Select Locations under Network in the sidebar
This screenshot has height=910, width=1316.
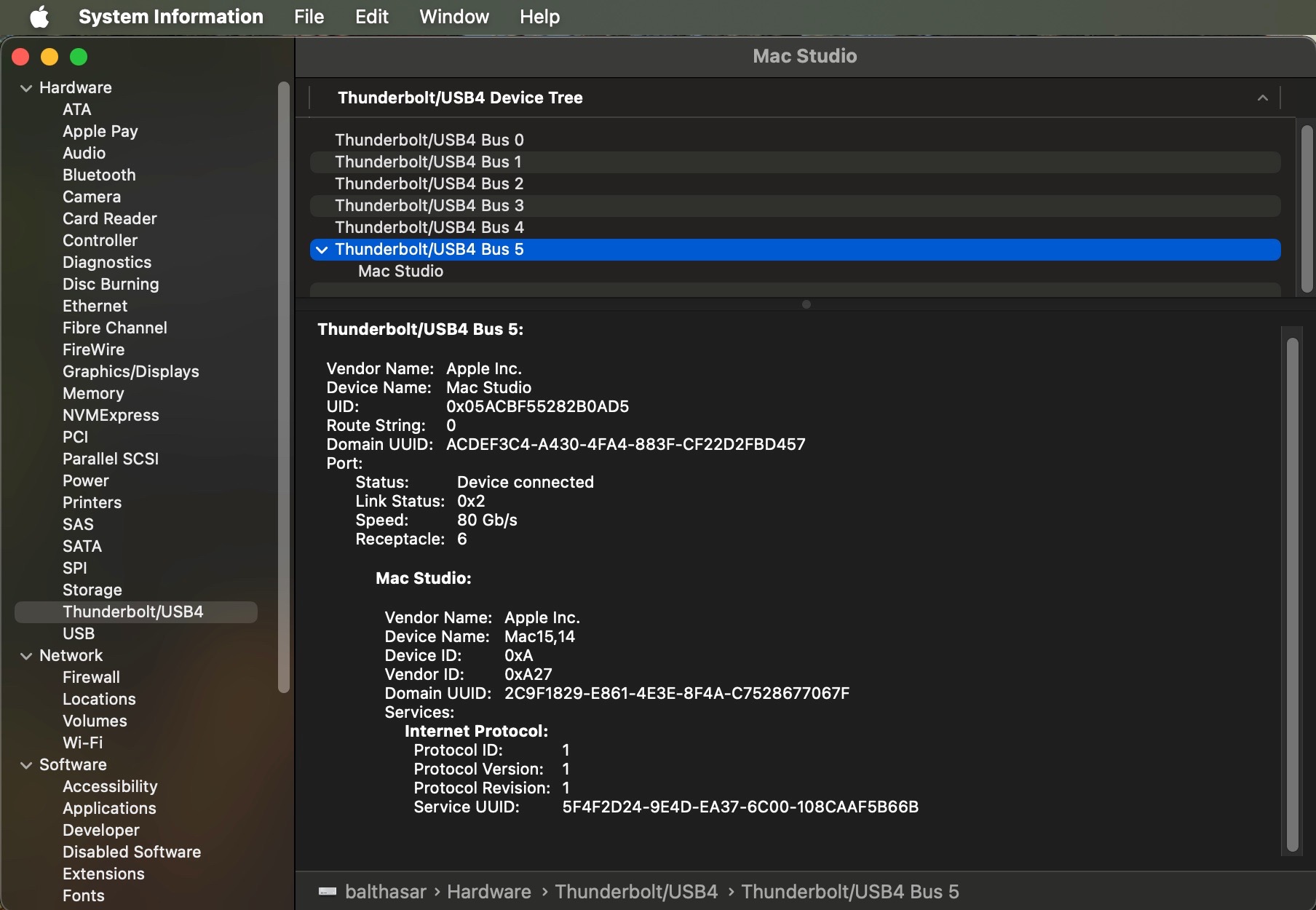tap(99, 699)
